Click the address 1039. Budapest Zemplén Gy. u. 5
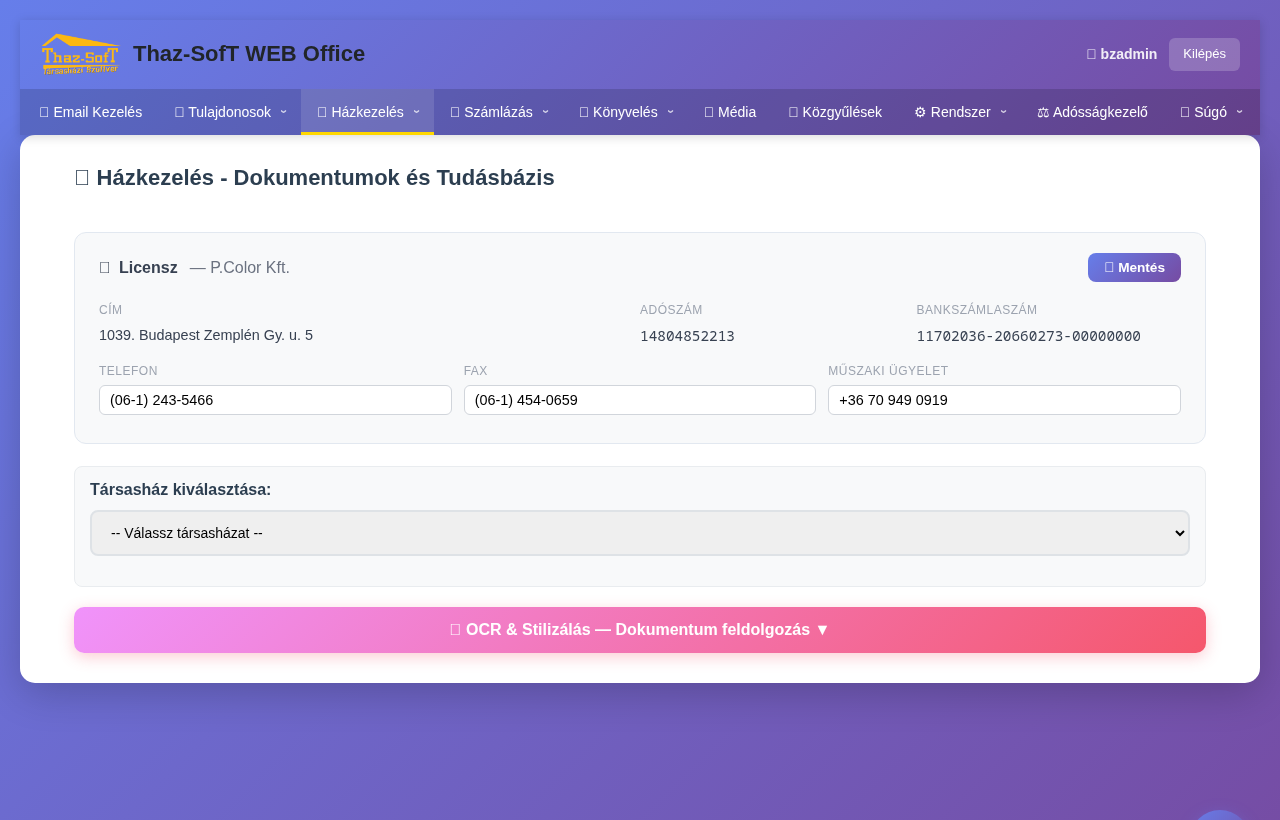This screenshot has height=820, width=1280. [206, 335]
